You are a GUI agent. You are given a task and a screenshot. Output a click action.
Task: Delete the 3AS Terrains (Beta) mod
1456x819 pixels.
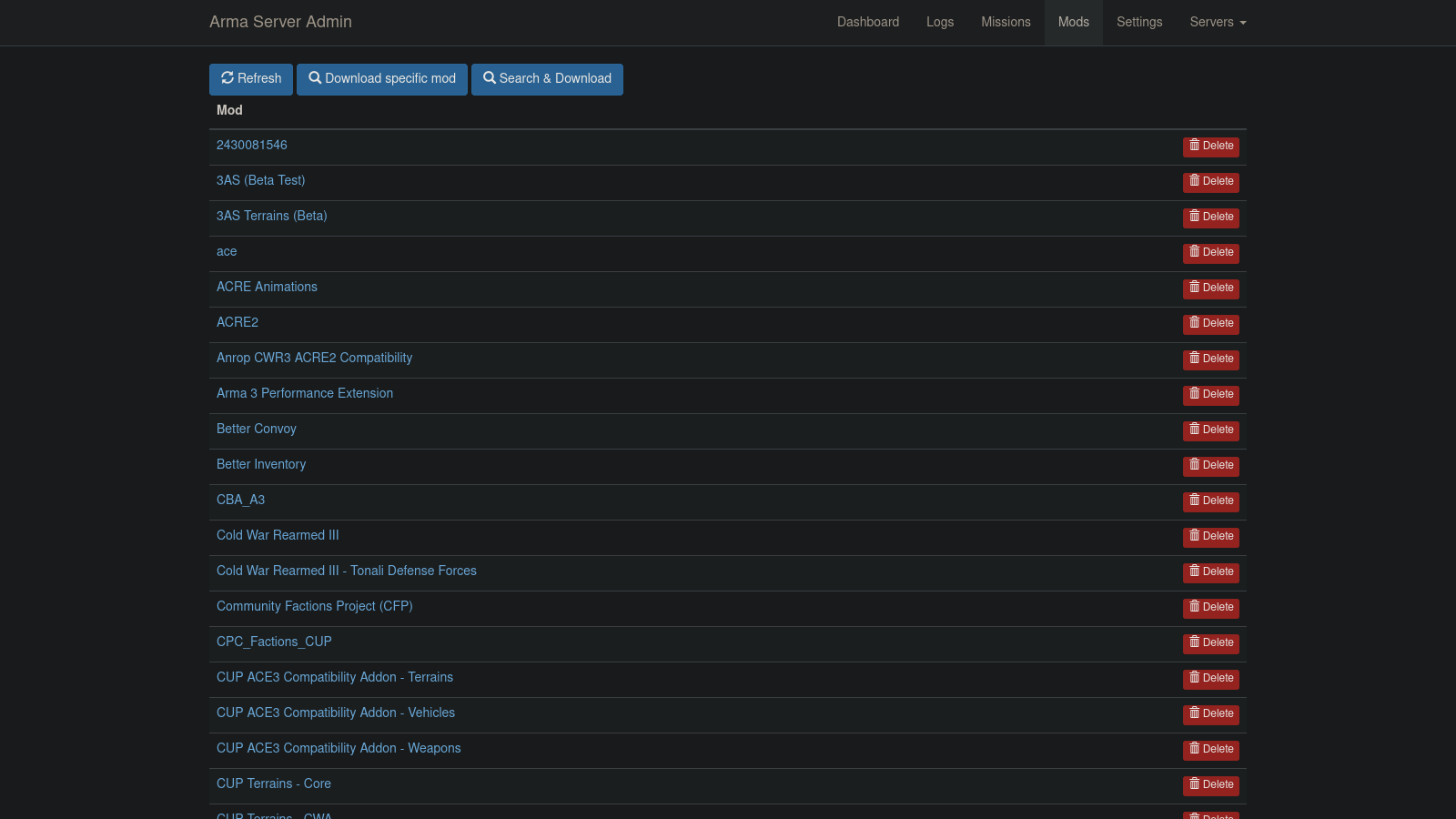pyautogui.click(x=1211, y=217)
